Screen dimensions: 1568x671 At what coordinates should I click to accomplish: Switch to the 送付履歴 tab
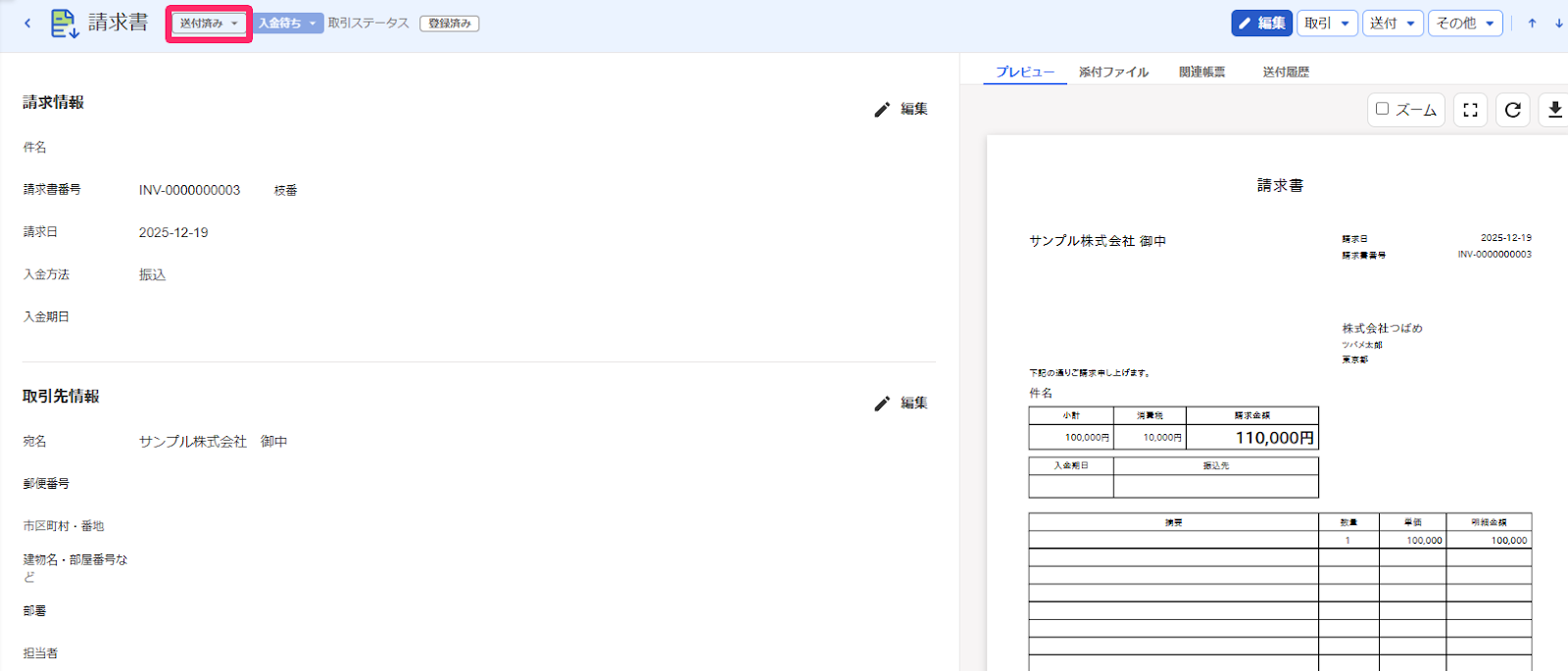tap(1286, 72)
